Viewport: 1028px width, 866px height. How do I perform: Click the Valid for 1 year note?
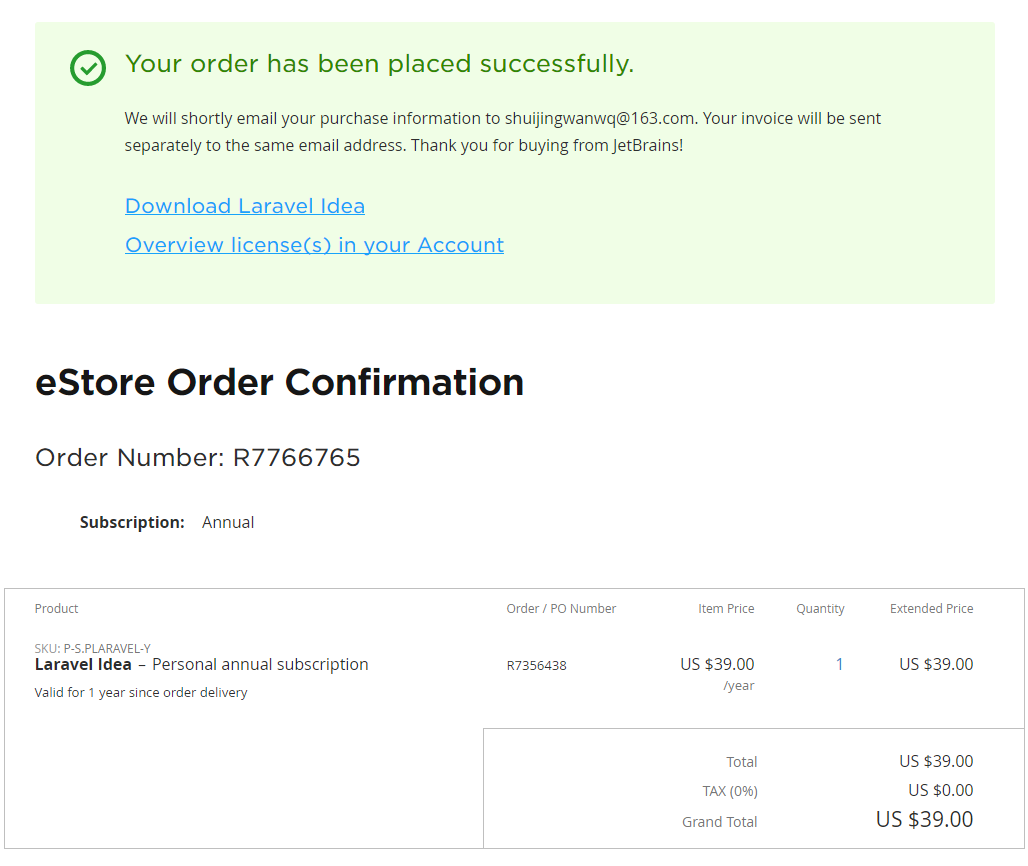pyautogui.click(x=140, y=692)
